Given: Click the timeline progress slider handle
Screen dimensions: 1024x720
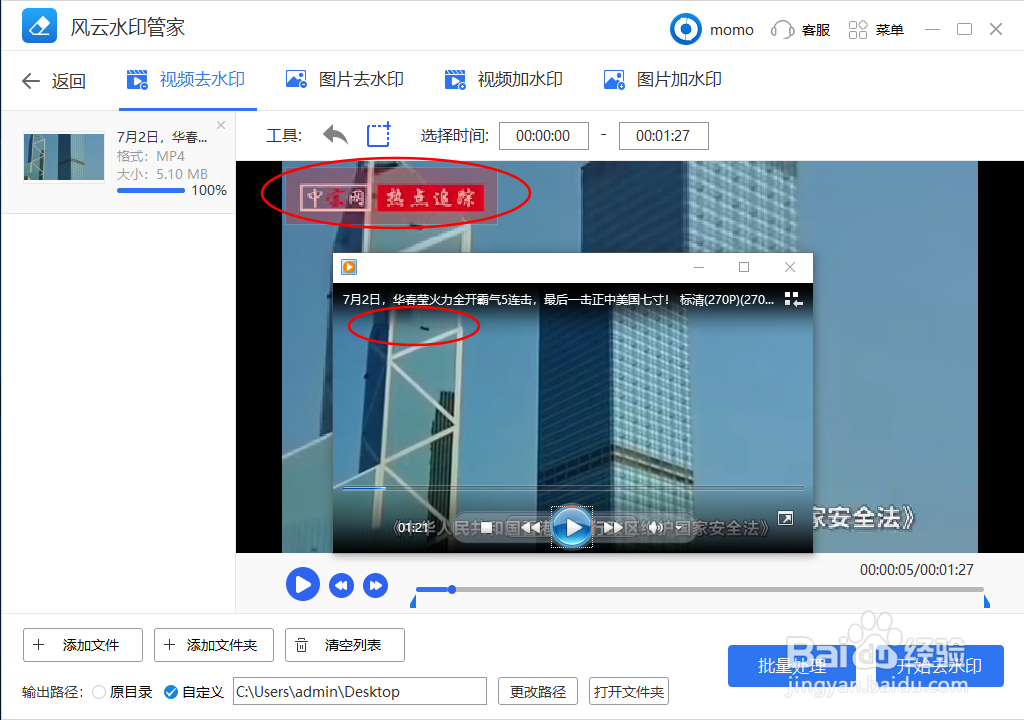Looking at the screenshot, I should [451, 590].
